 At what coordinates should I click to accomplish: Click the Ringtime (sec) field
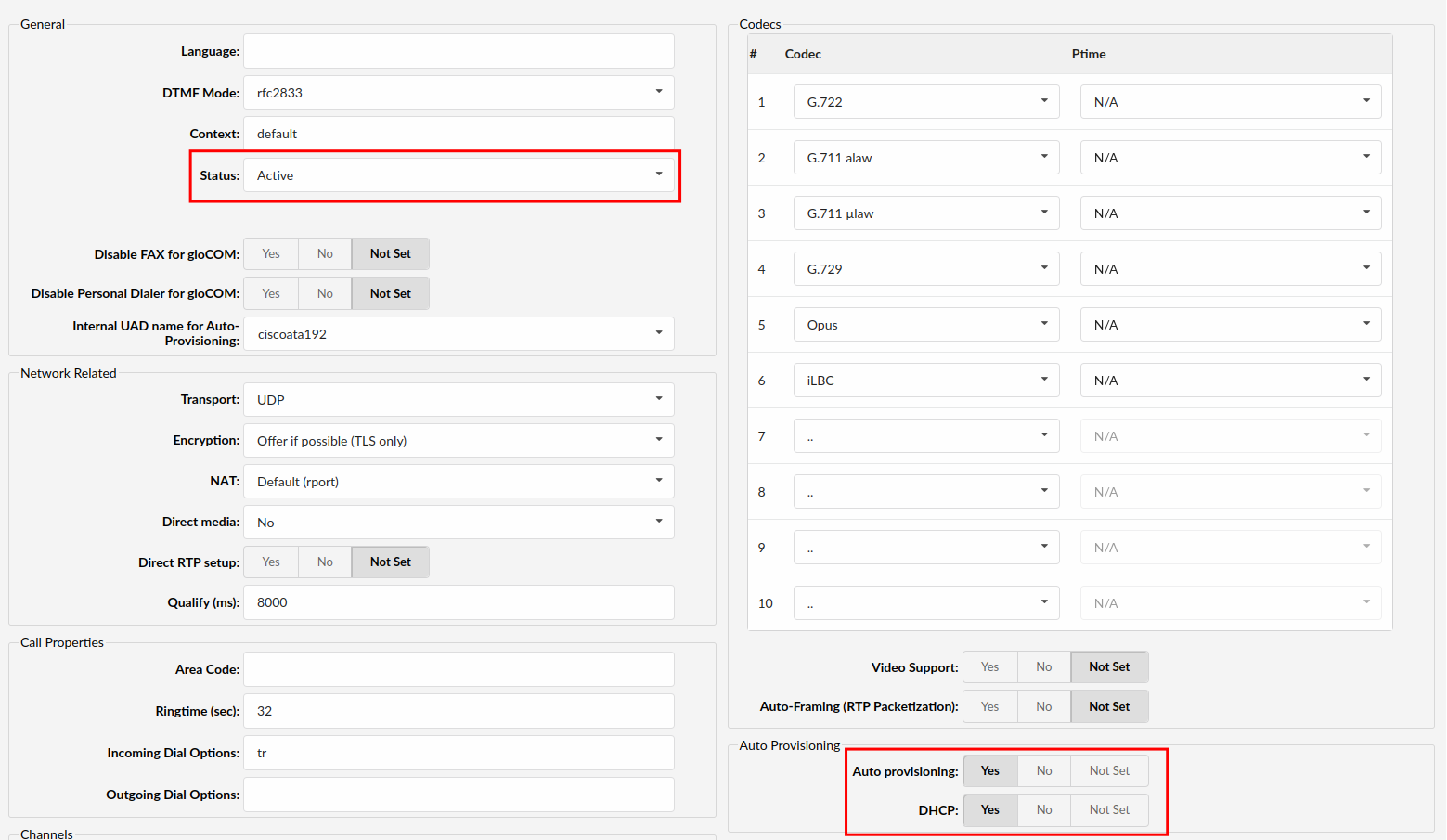point(459,711)
